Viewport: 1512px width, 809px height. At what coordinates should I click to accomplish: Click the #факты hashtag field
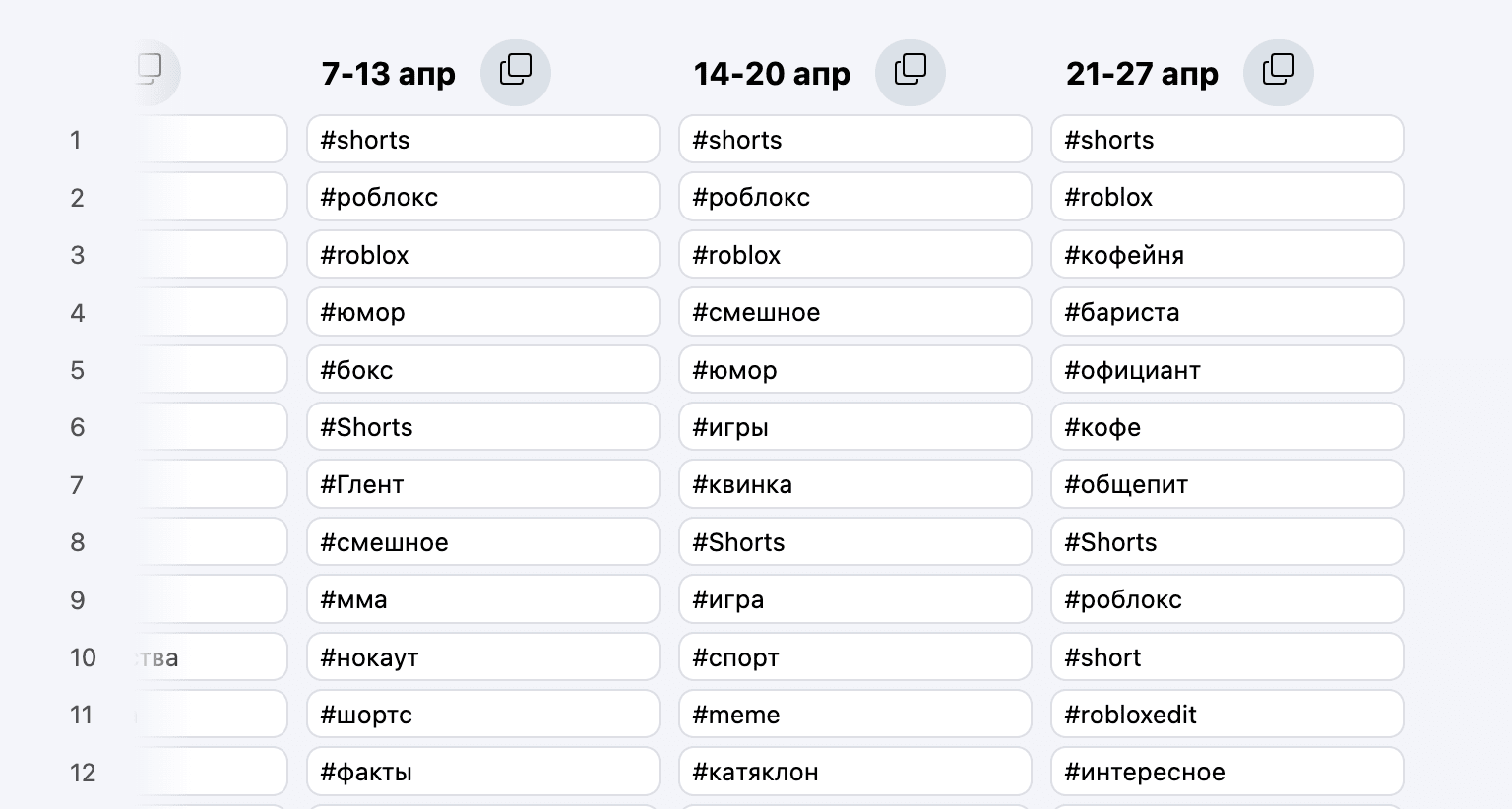pyautogui.click(x=482, y=772)
